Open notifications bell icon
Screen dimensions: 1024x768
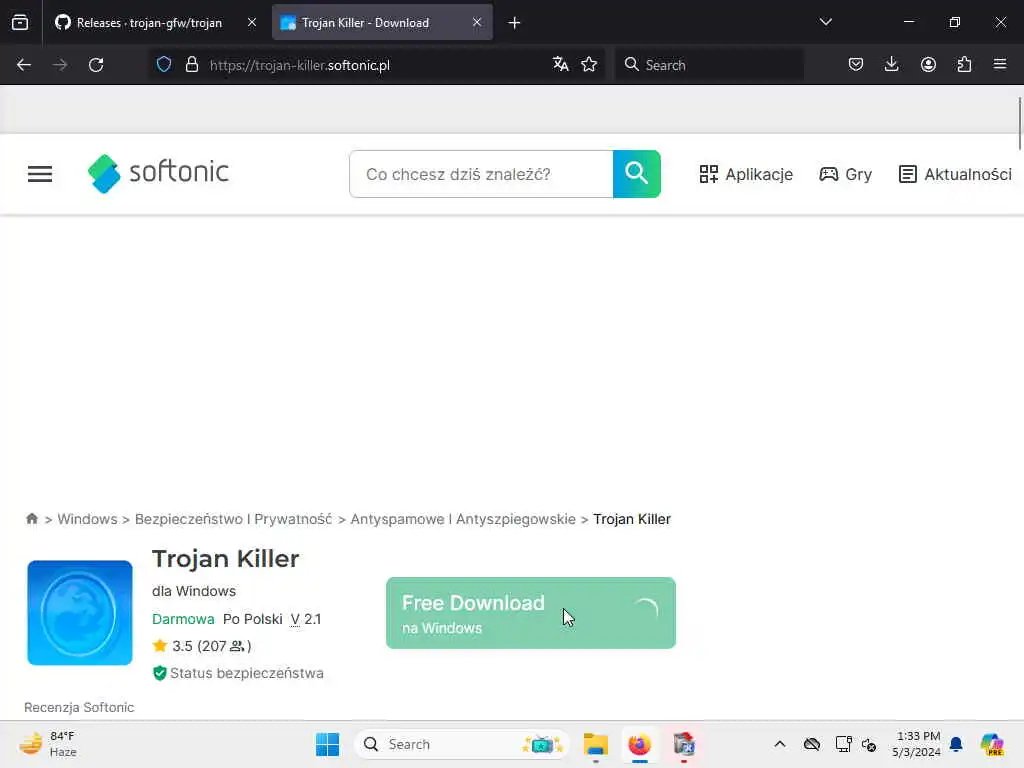tap(956, 744)
